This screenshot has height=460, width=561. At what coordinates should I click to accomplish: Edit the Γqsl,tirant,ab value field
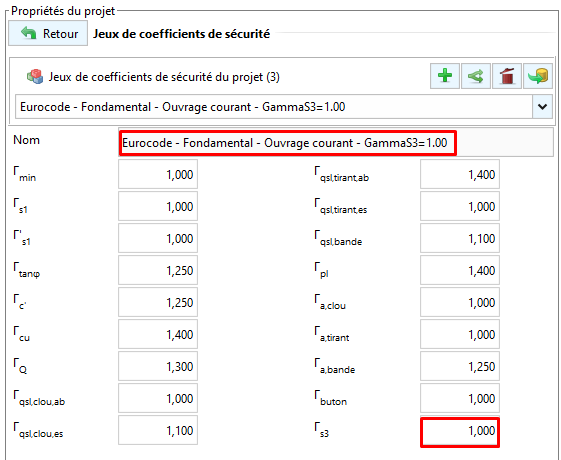coord(460,174)
